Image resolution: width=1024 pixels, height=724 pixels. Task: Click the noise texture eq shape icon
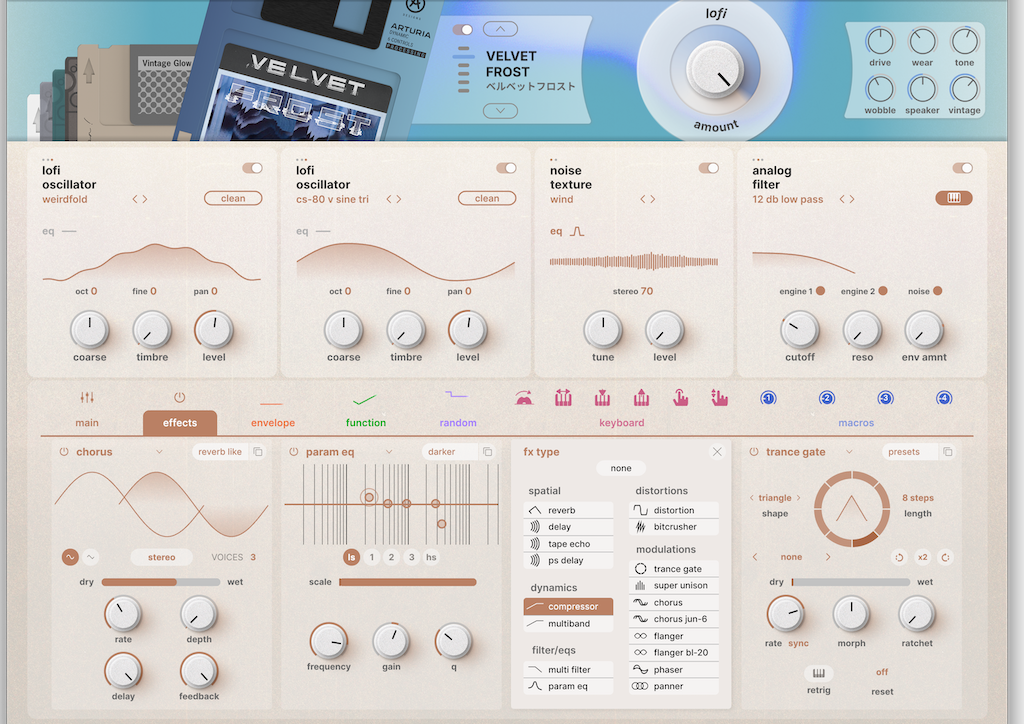(577, 231)
